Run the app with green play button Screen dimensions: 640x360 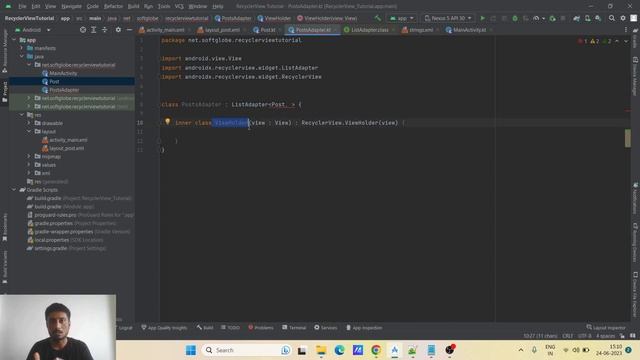[482, 18]
